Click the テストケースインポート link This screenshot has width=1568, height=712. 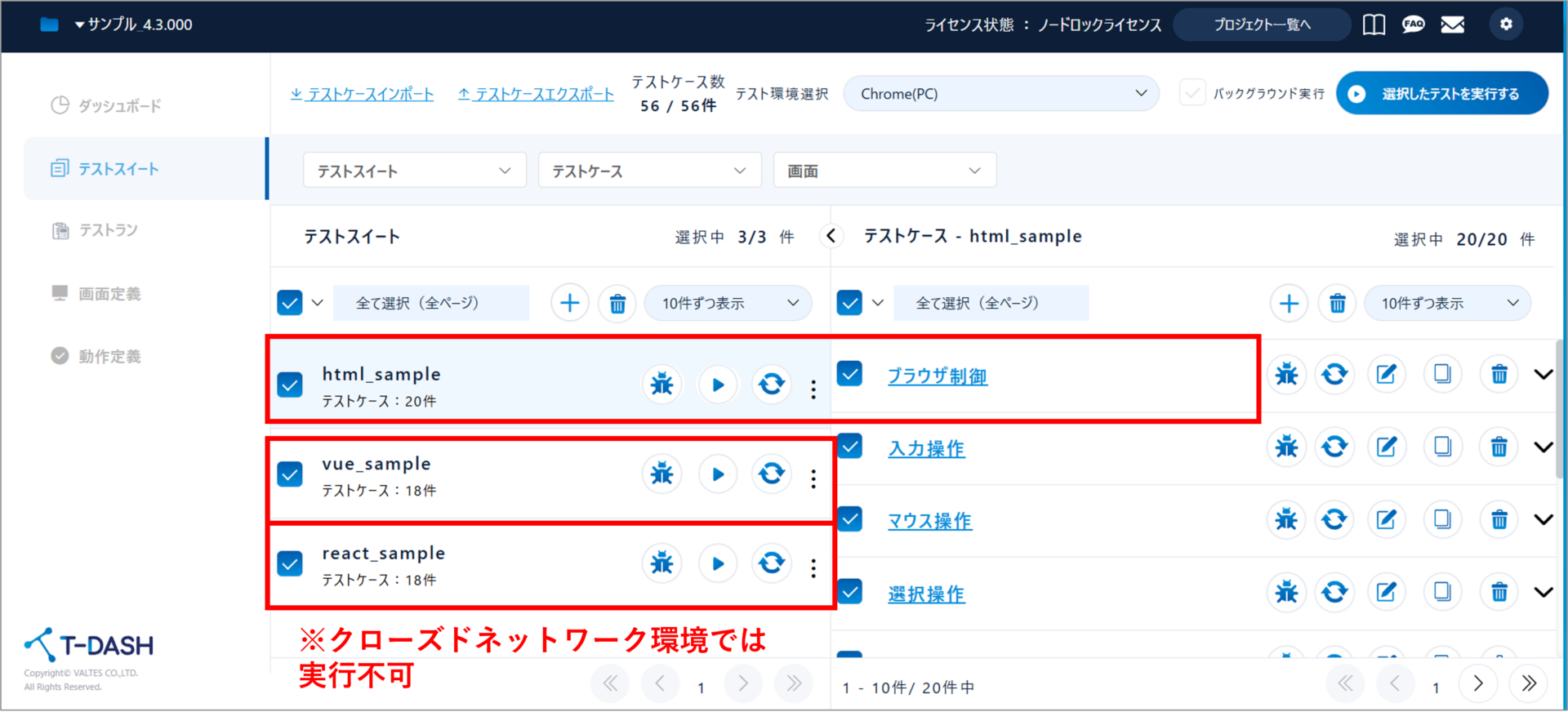pyautogui.click(x=362, y=95)
